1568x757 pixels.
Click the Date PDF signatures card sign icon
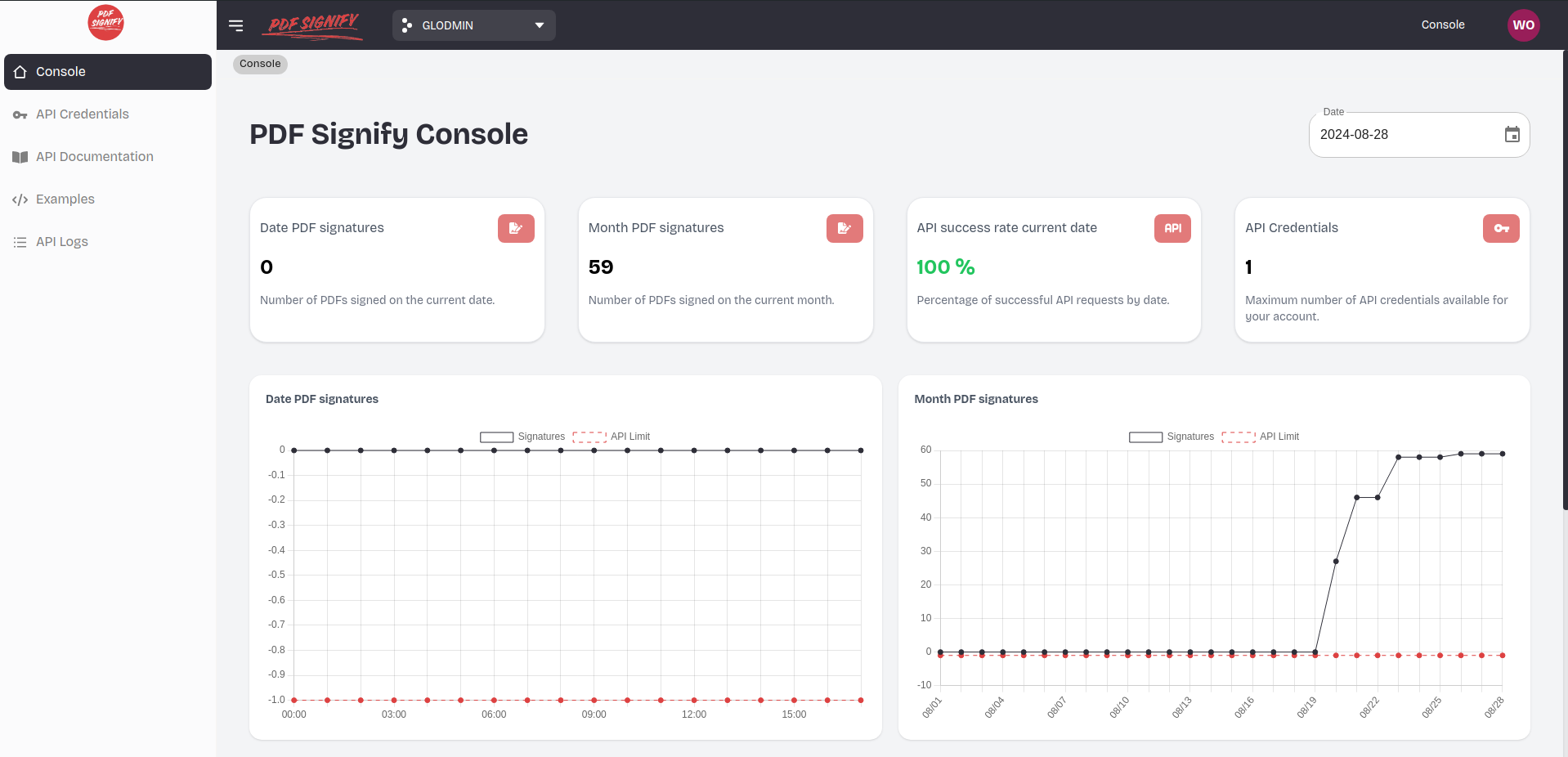[516, 228]
